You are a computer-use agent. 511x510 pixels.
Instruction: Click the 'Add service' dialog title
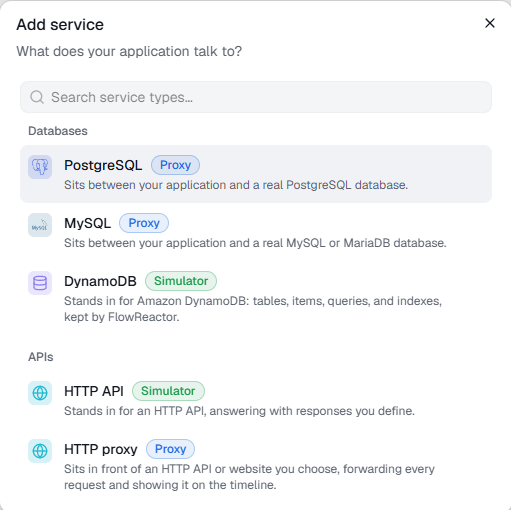(x=60, y=25)
